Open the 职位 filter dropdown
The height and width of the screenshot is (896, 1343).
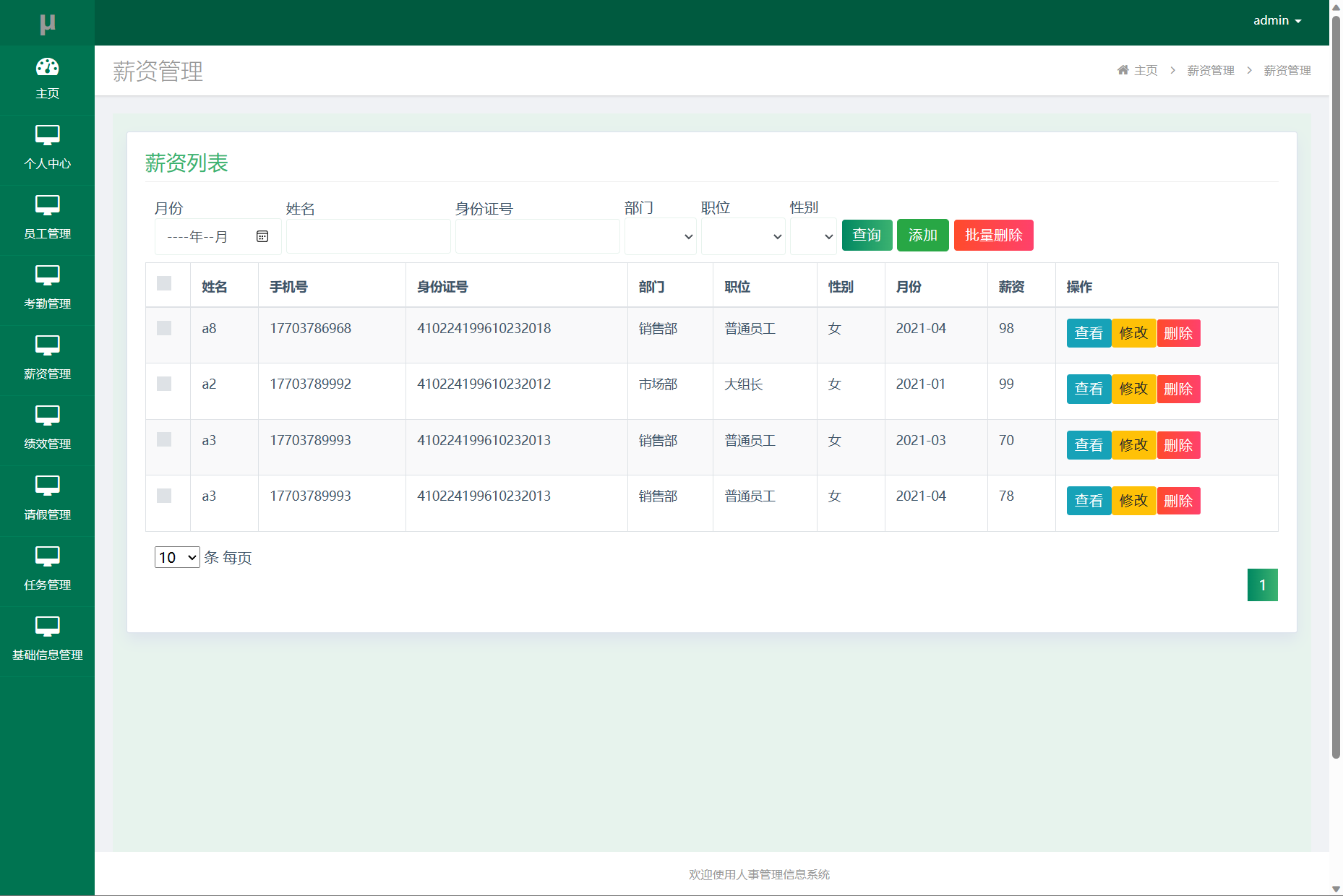(x=742, y=236)
